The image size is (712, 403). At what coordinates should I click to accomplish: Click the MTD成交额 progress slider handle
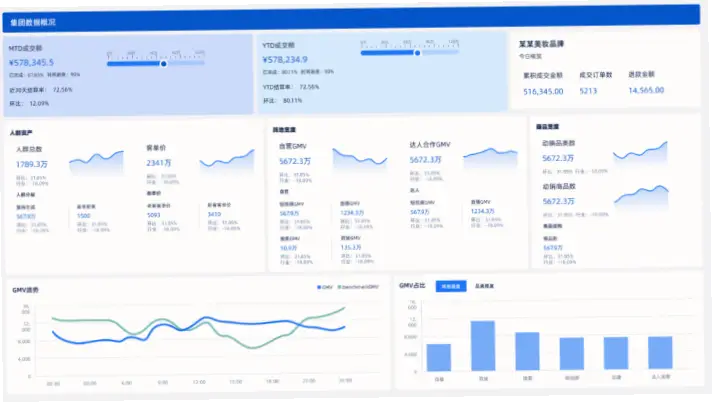point(163,64)
